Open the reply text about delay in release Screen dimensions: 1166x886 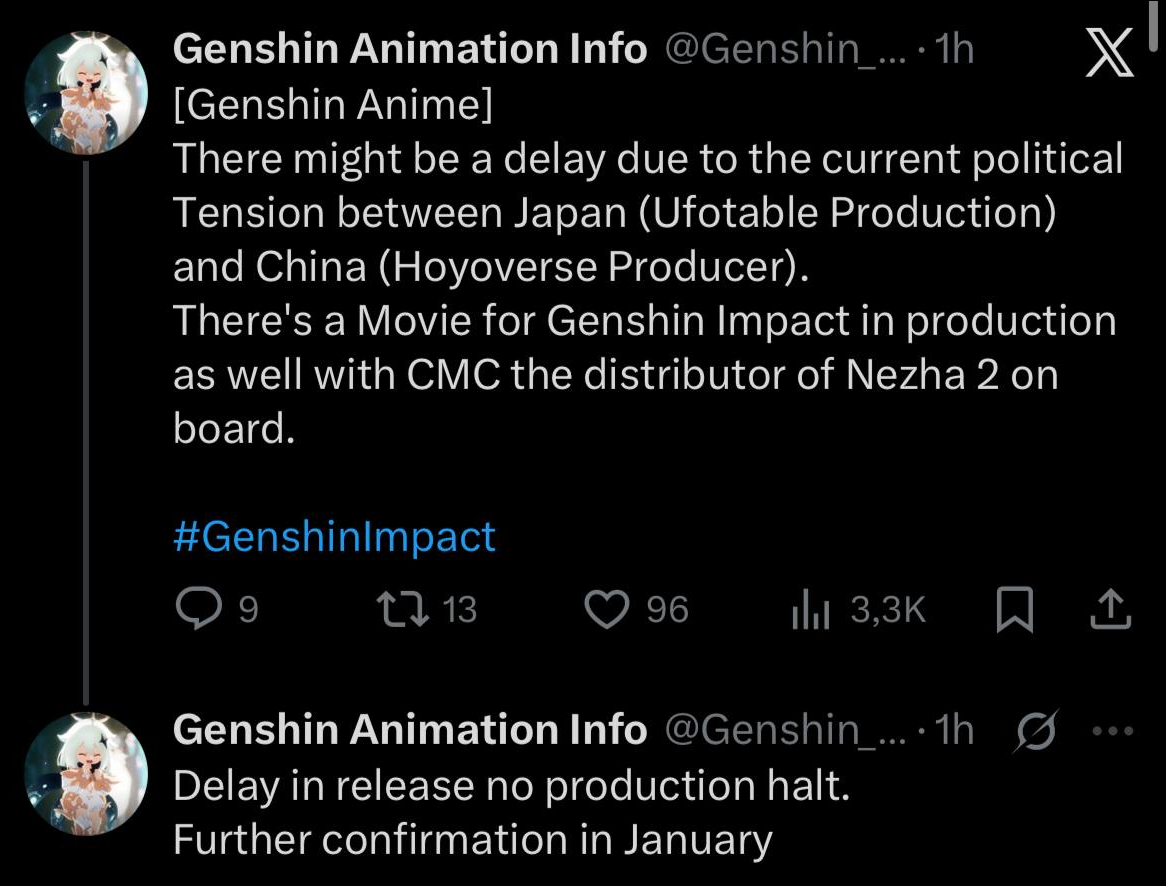tap(510, 786)
